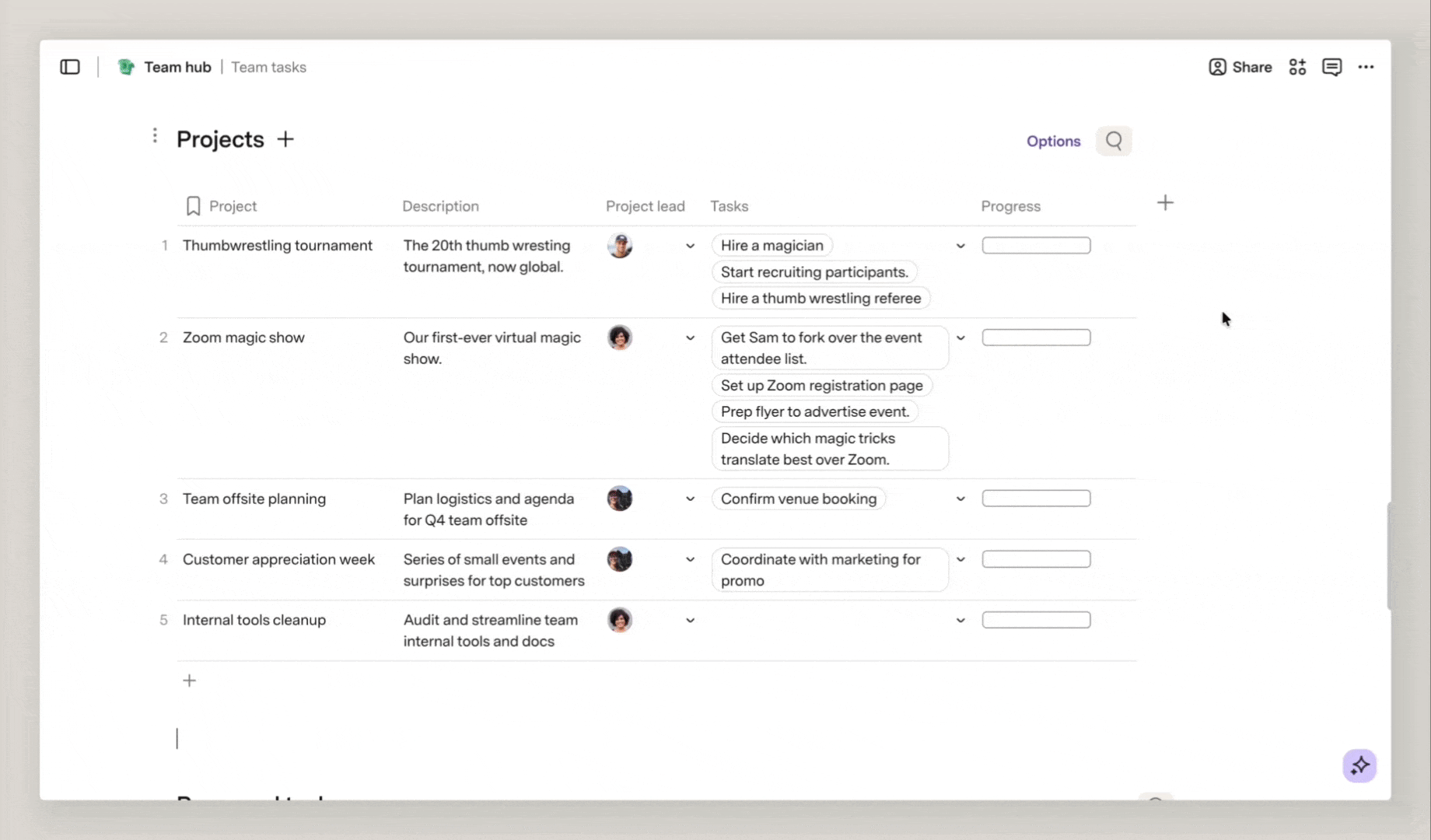Click Internal tools cleanup lead avatar
The width and height of the screenshot is (1431, 840).
[x=620, y=620]
